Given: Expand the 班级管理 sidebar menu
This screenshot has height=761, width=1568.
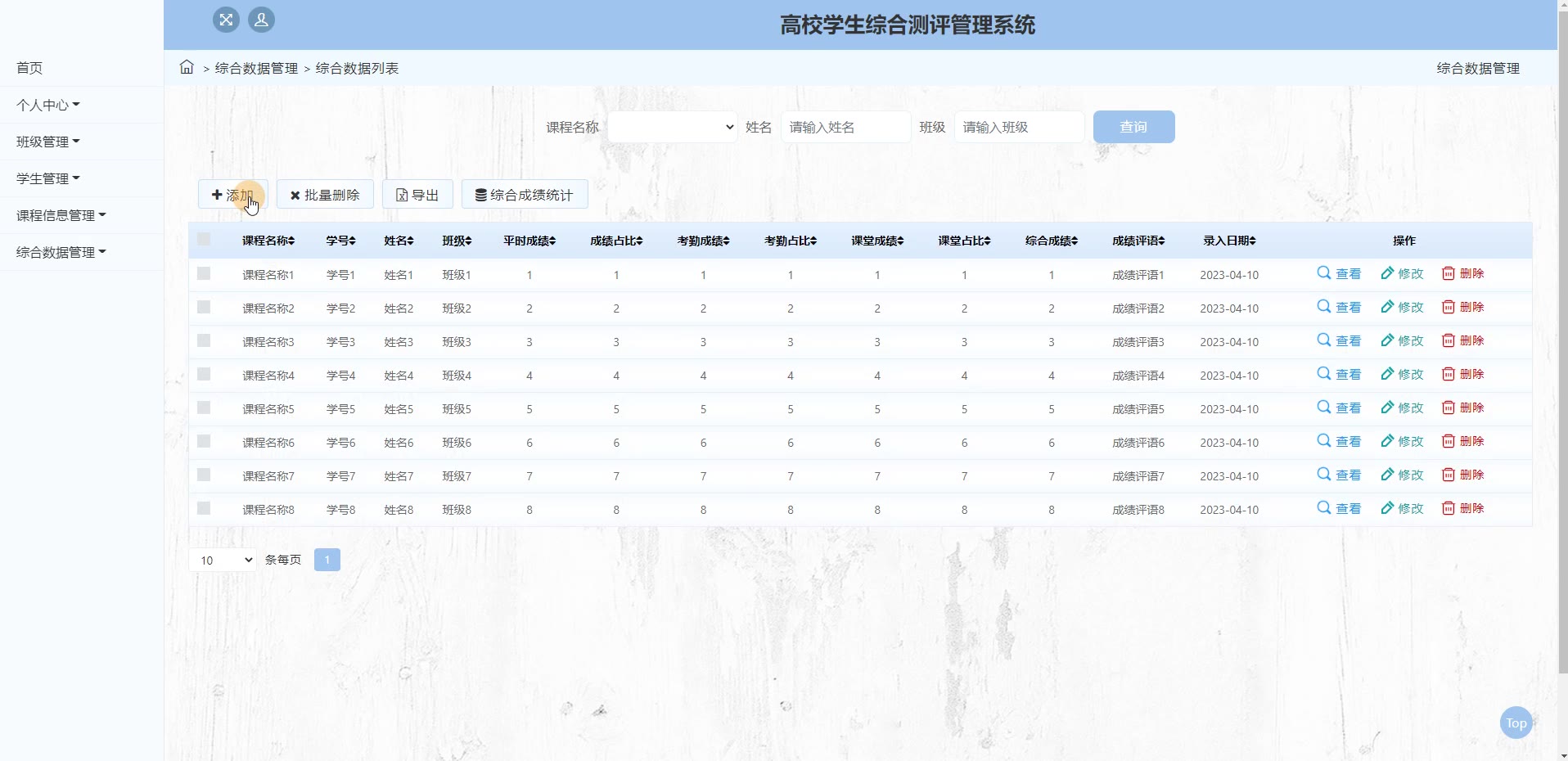Looking at the screenshot, I should [47, 142].
